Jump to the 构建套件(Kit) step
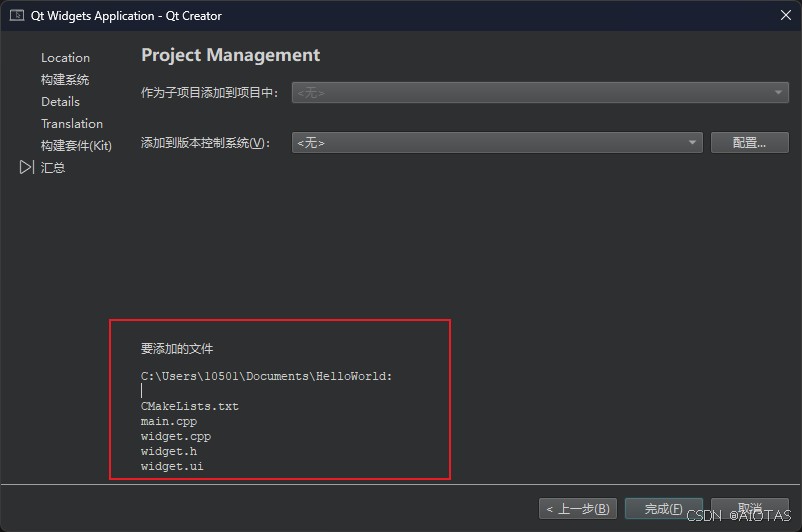 click(76, 146)
